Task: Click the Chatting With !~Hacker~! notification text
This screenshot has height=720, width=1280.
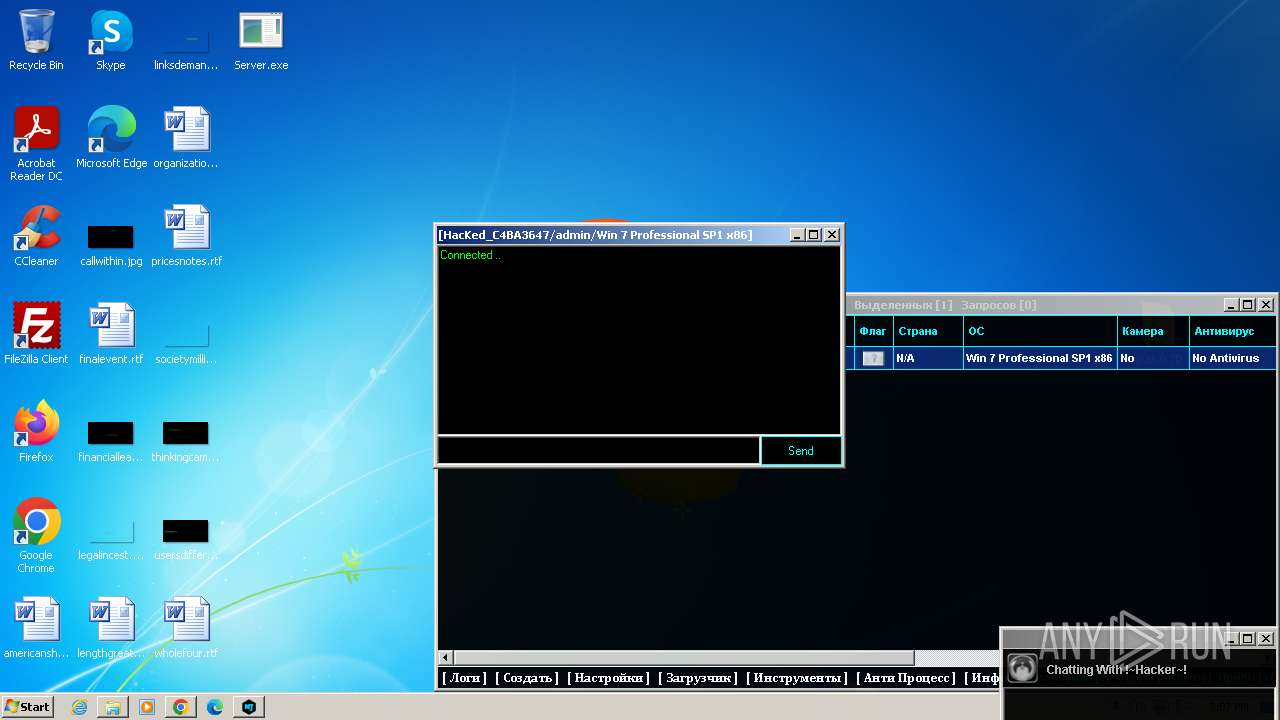Action: click(1116, 670)
